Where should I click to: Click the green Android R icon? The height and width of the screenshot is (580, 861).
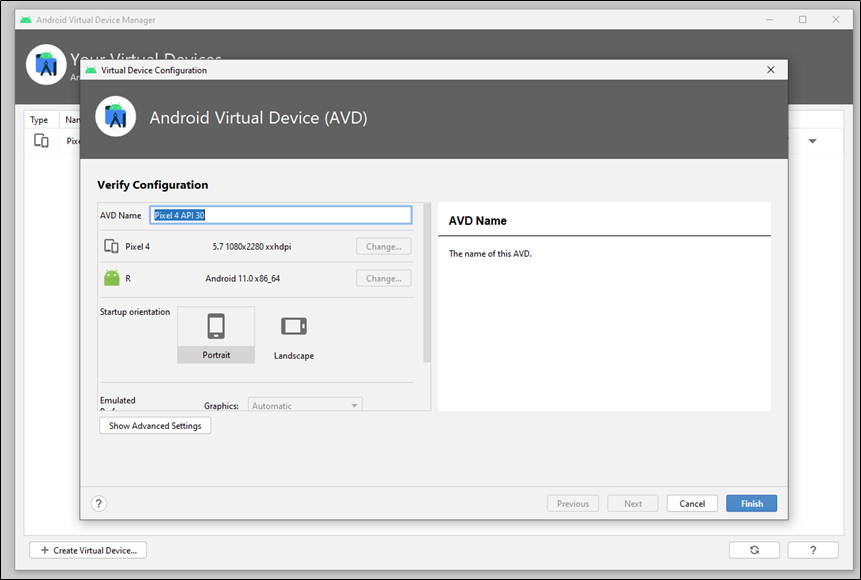(x=111, y=278)
